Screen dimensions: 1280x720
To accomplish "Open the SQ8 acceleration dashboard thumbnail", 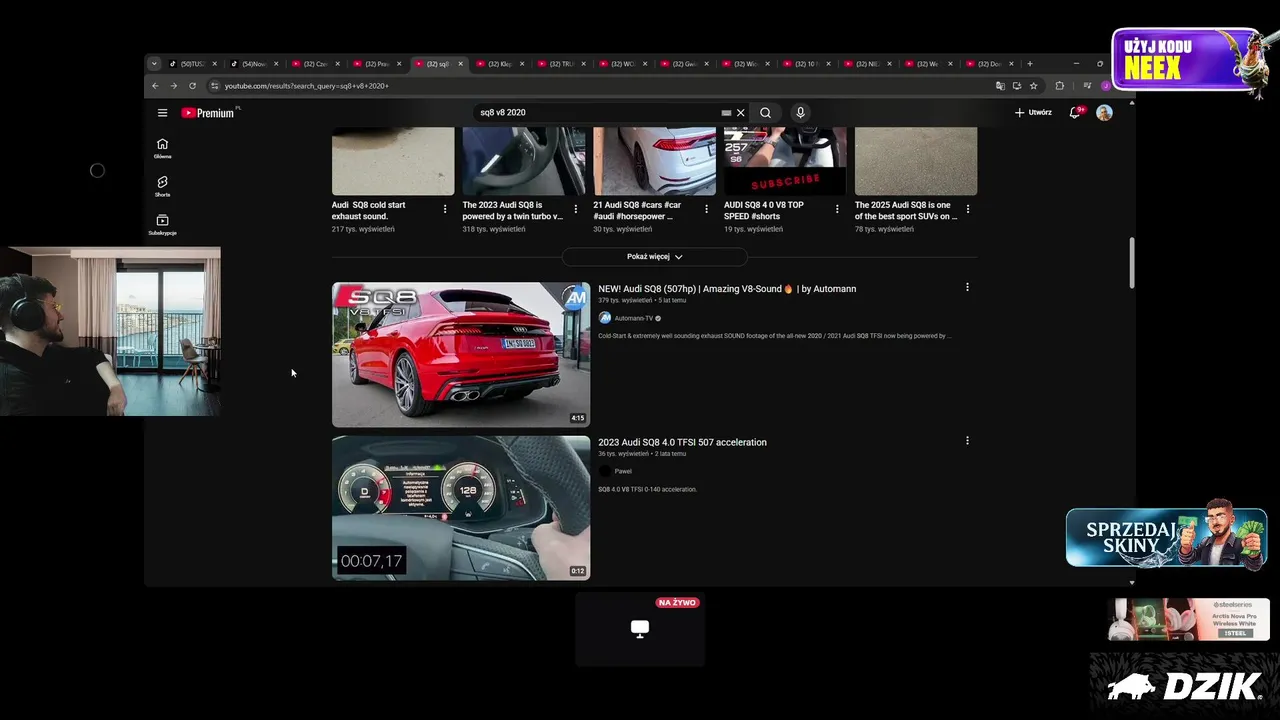I will 461,508.
